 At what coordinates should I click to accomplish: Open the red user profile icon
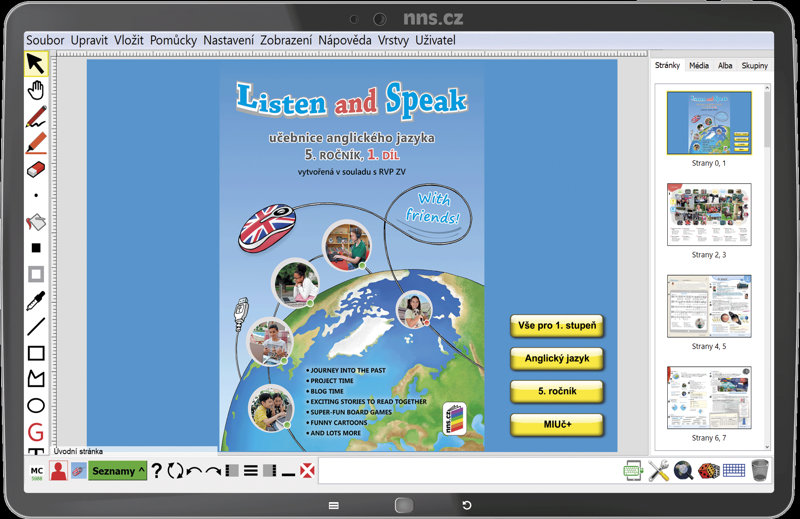(59, 471)
